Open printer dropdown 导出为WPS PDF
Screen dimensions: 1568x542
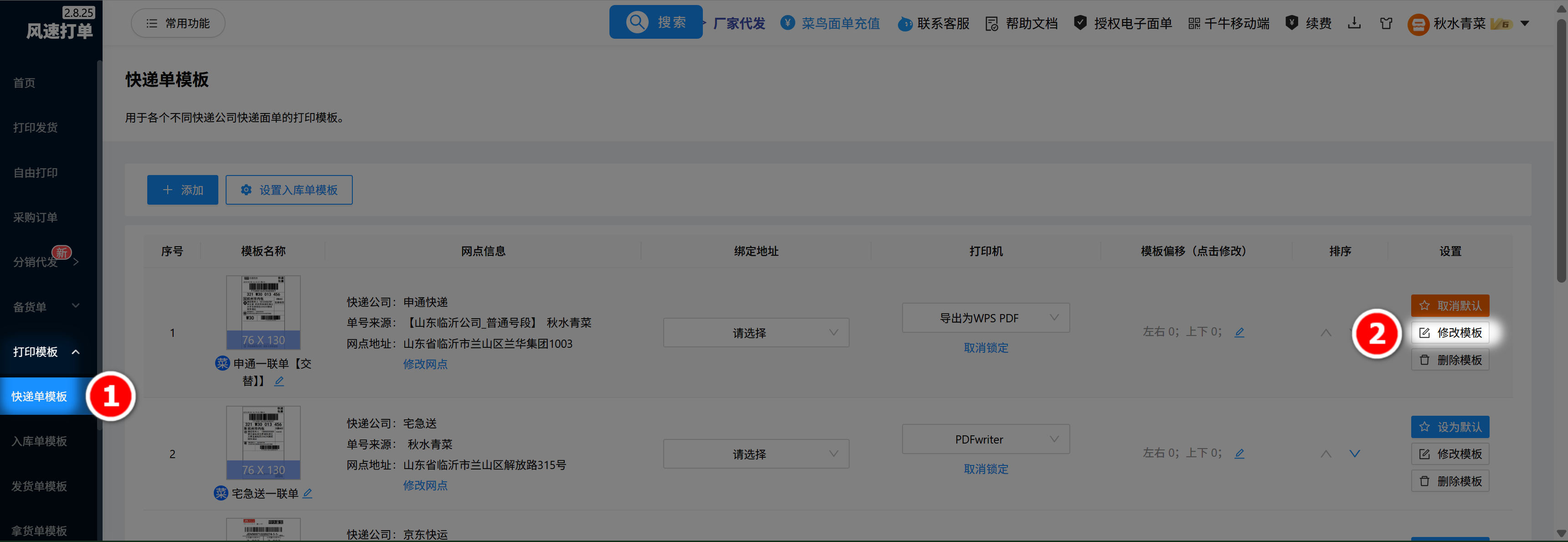tap(985, 318)
